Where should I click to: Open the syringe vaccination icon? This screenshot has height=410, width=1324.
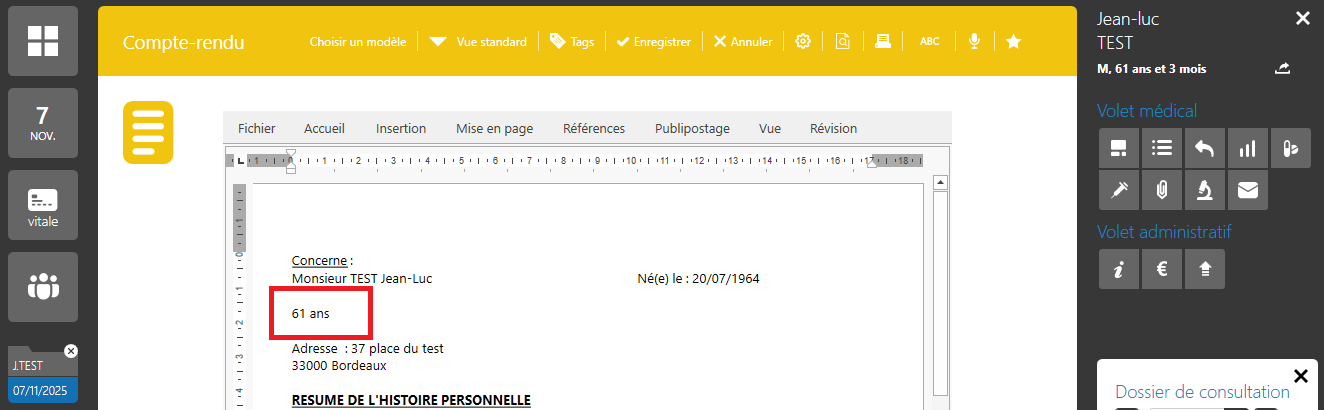(1118, 189)
